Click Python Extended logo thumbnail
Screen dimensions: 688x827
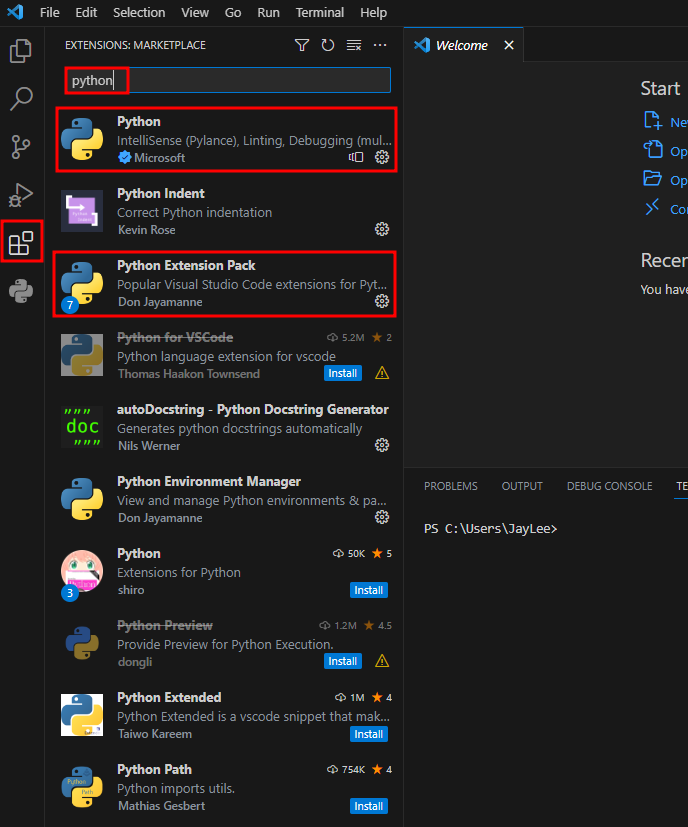point(82,715)
